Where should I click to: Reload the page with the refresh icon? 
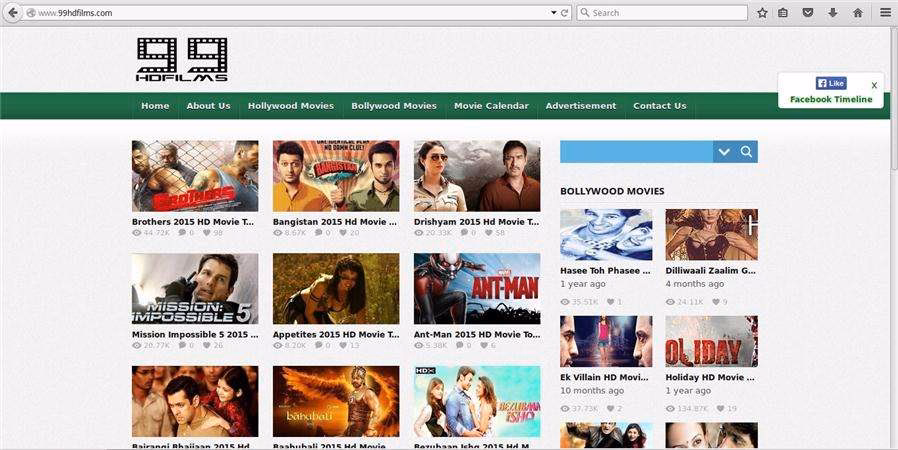tap(565, 13)
